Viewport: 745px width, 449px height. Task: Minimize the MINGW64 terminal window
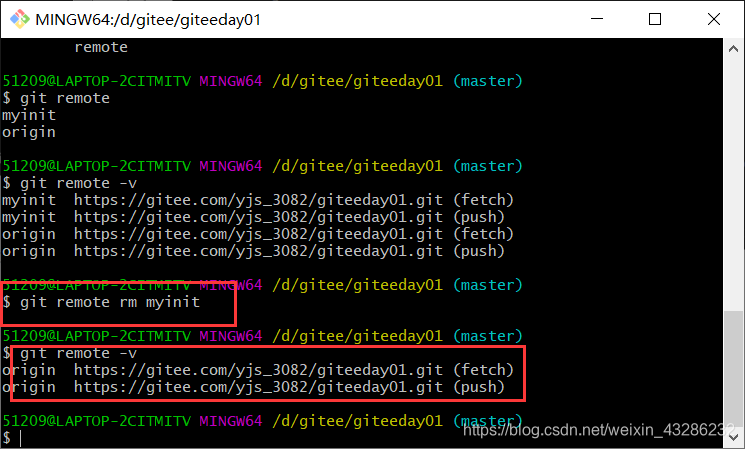(597, 19)
